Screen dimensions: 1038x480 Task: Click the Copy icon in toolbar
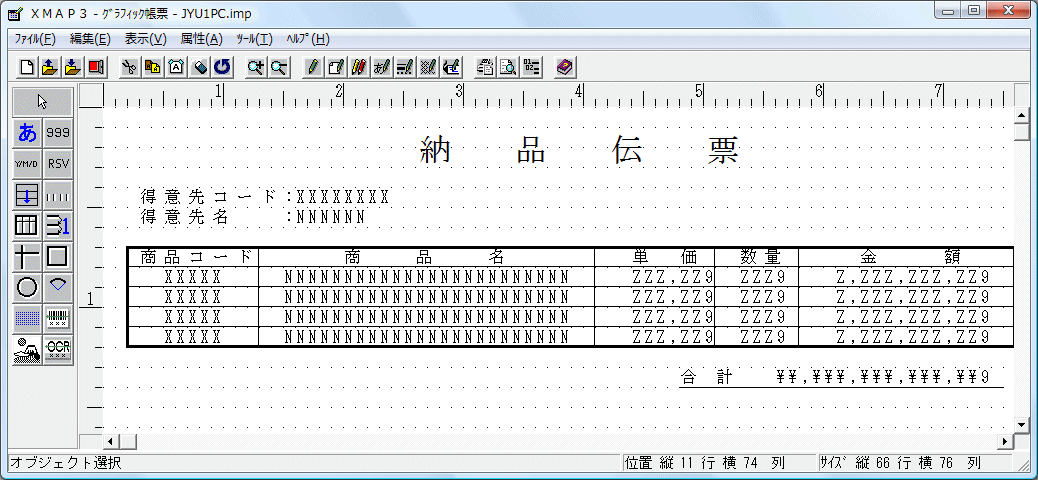(x=154, y=67)
